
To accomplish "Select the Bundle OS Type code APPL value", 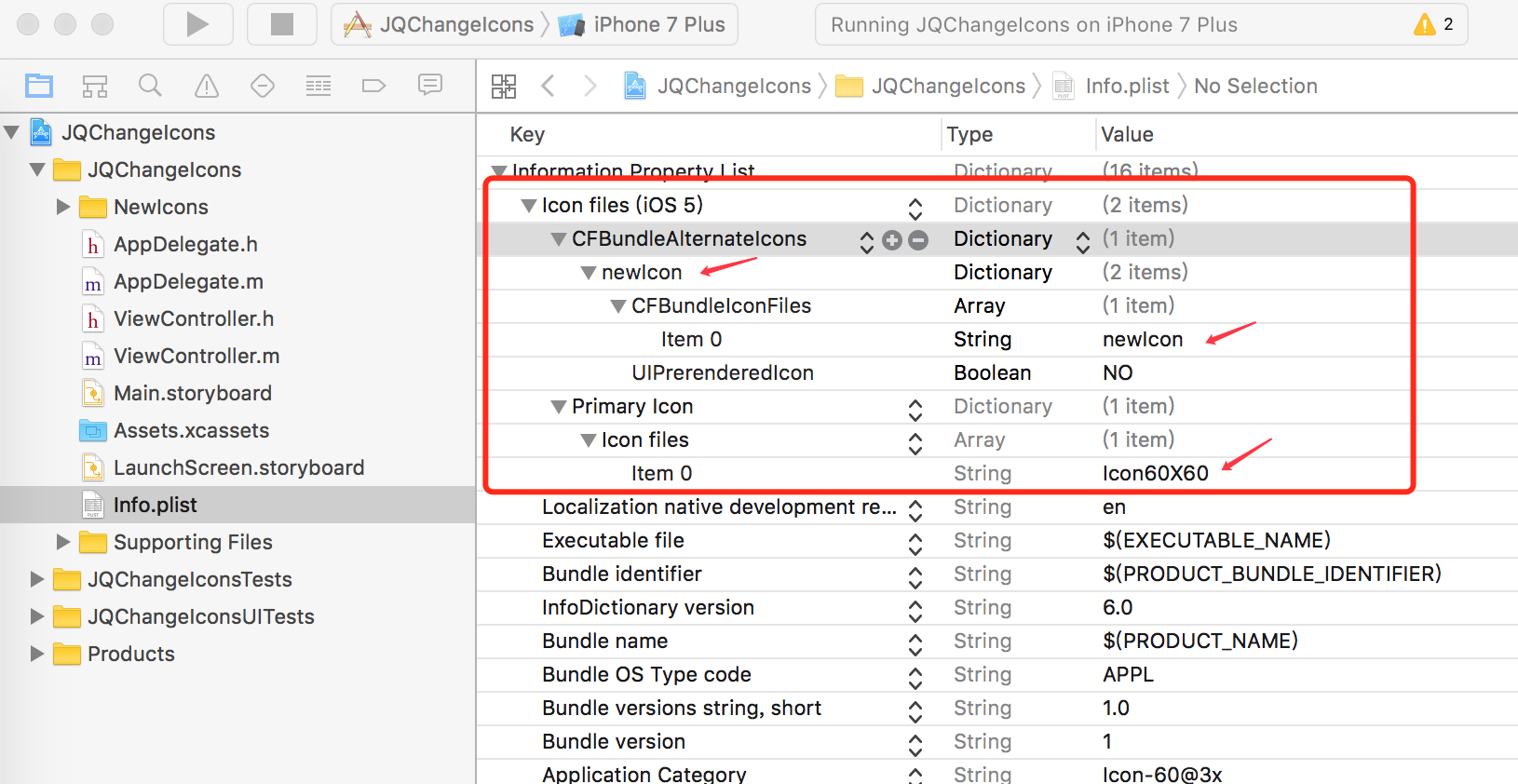I will (x=1128, y=674).
